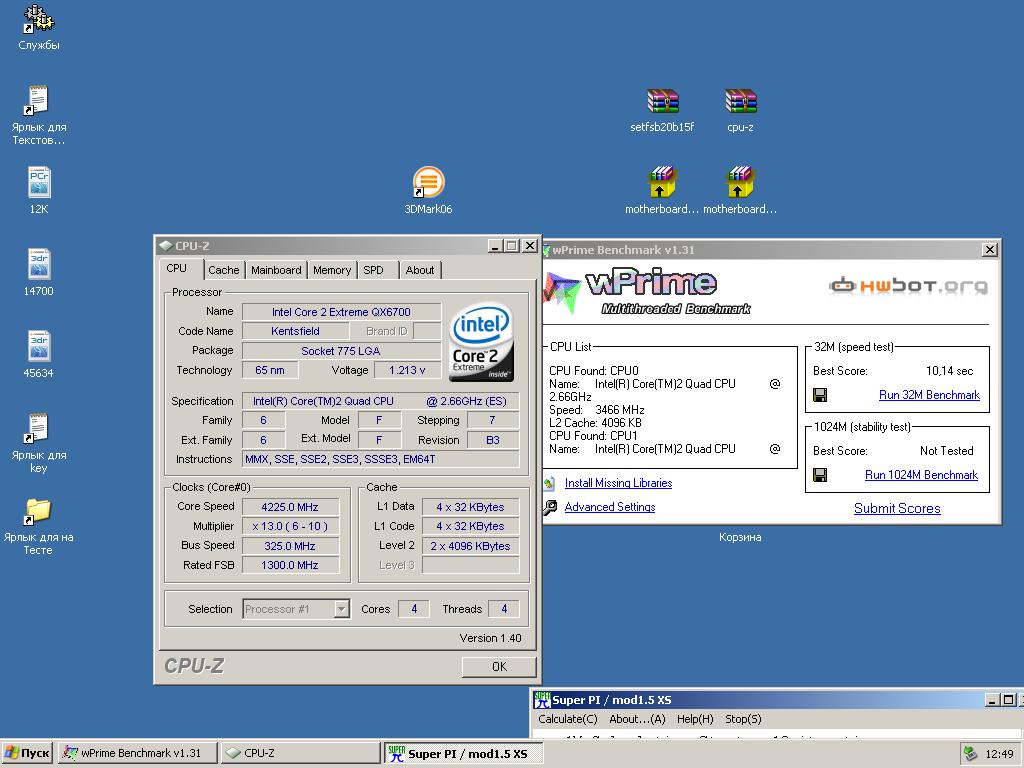
Task: Click the Install Missing Libraries icon
Action: (x=551, y=483)
